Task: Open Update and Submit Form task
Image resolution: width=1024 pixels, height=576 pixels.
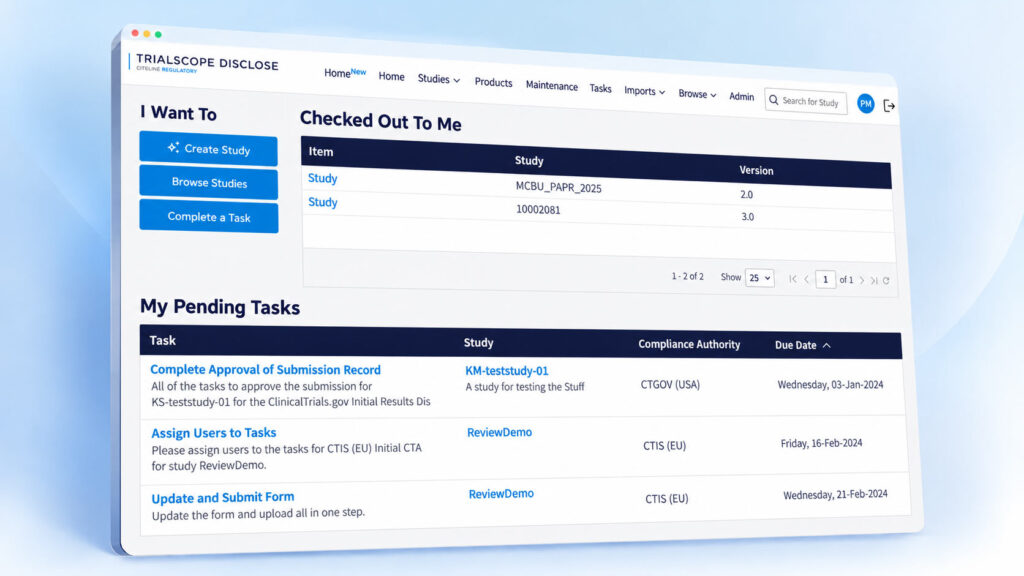Action: 223,498
